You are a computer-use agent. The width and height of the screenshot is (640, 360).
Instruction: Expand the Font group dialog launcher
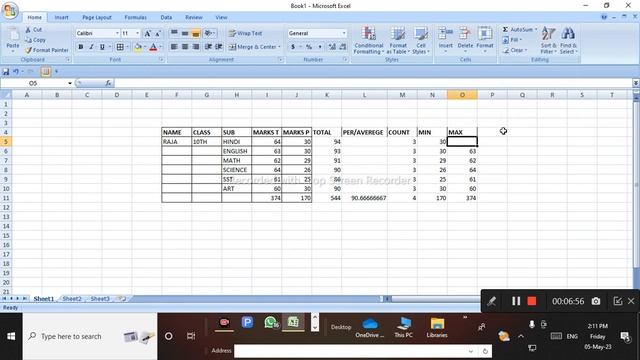pyautogui.click(x=161, y=60)
